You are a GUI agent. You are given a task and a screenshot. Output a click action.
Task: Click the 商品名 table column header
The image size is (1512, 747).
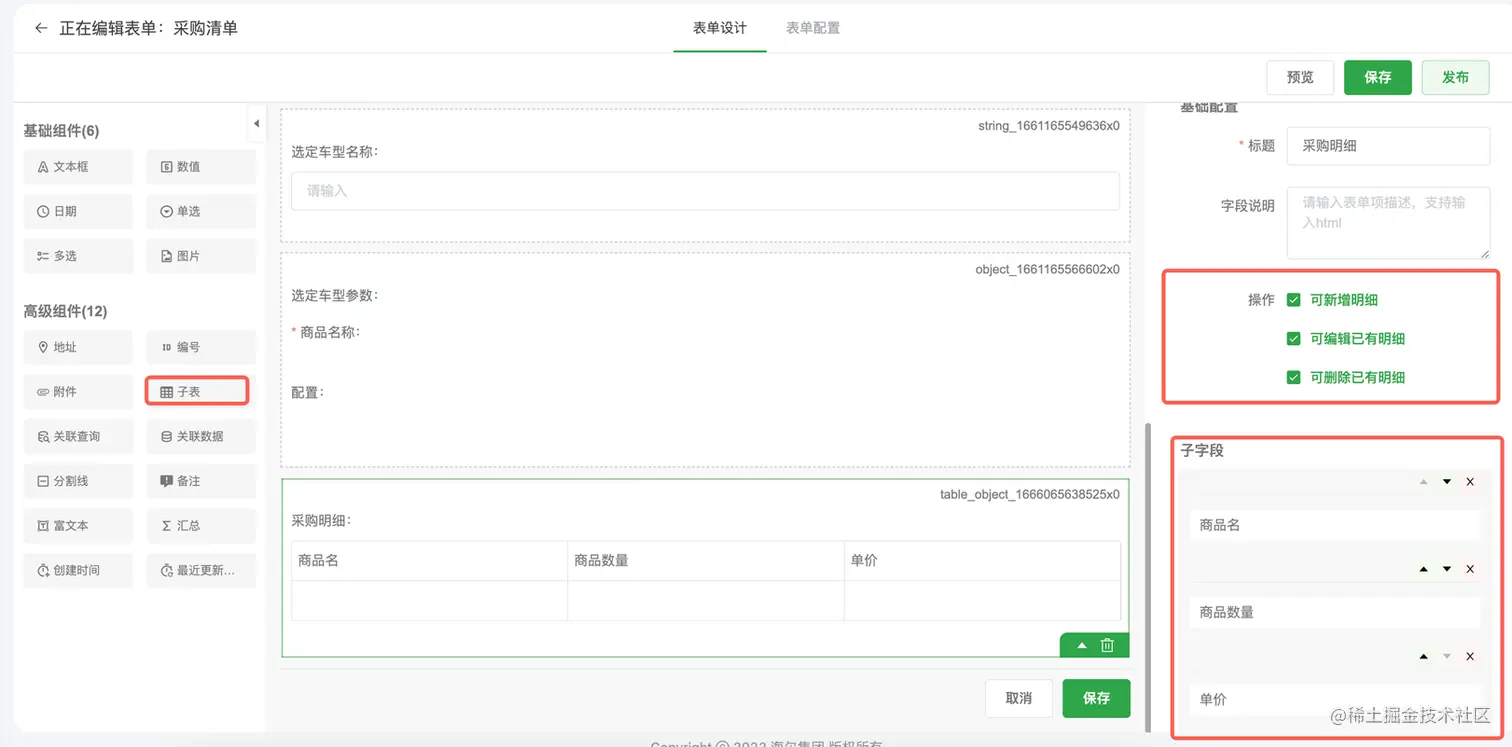430,561
